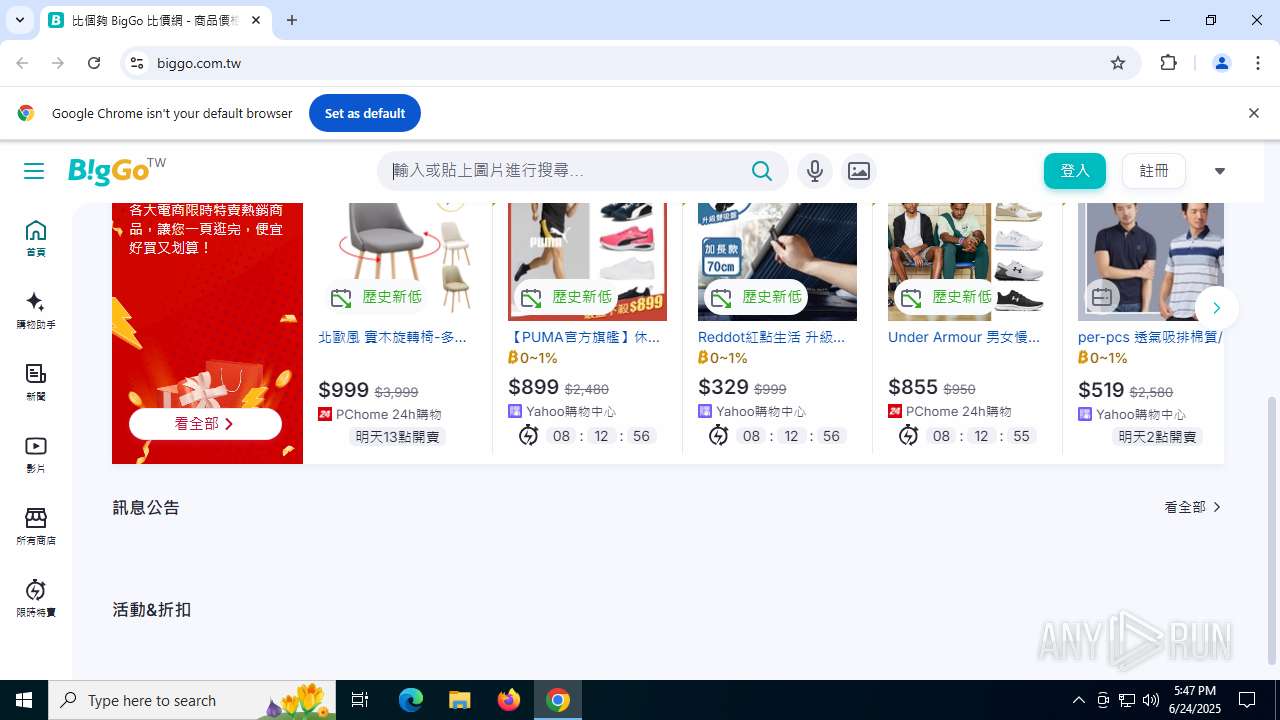Screen dimensions: 1280x720
Task: Click the 訊息公告 heading
Action: 146,507
